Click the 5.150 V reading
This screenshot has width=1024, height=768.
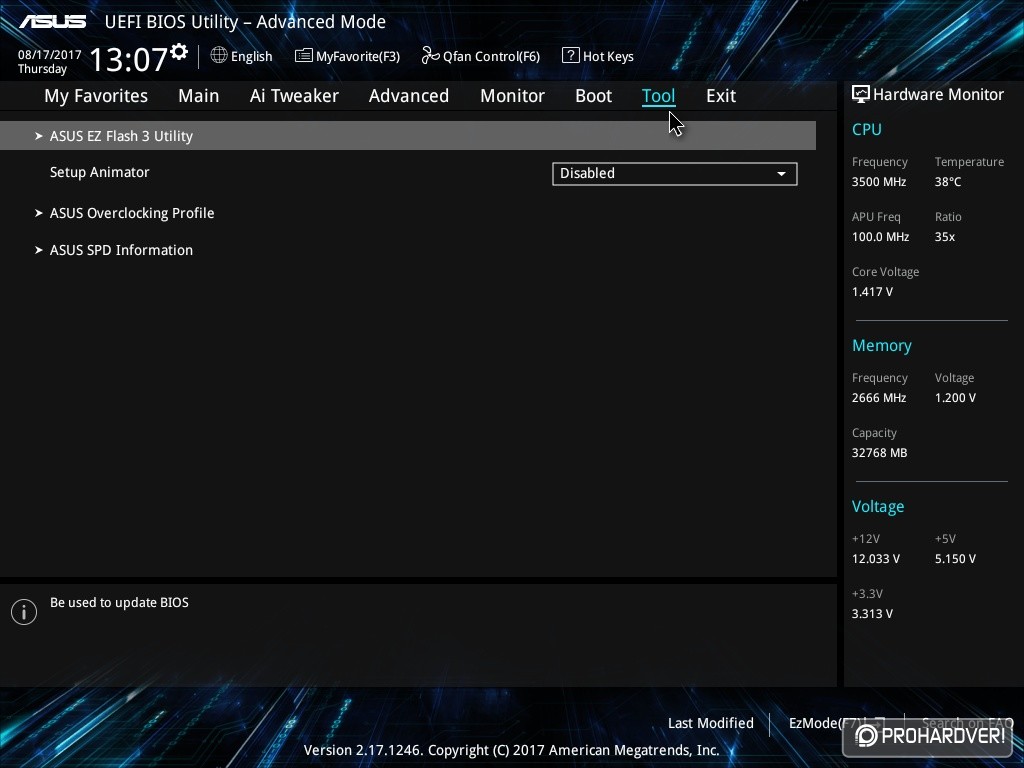[x=955, y=559]
